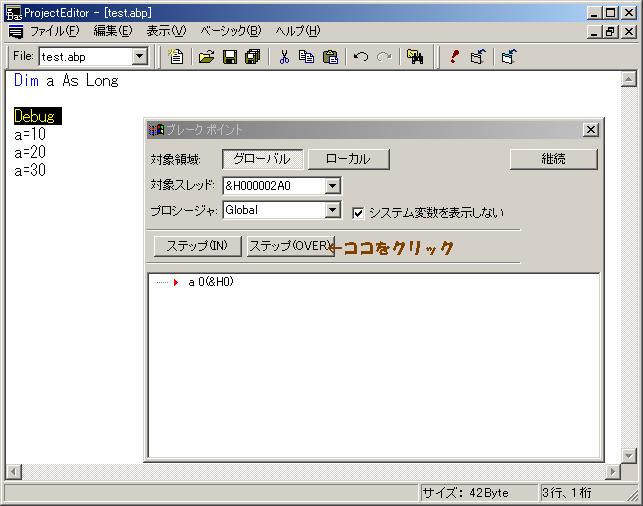Select the グローバル scope button

(262, 159)
